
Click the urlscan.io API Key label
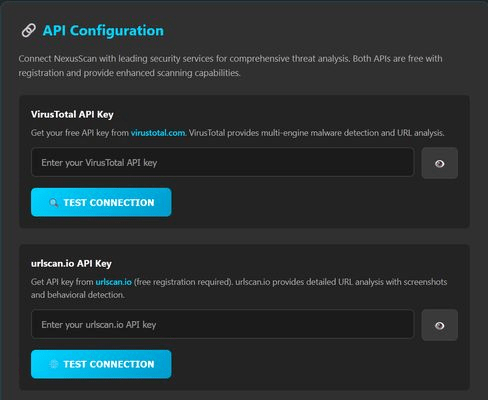pos(71,264)
